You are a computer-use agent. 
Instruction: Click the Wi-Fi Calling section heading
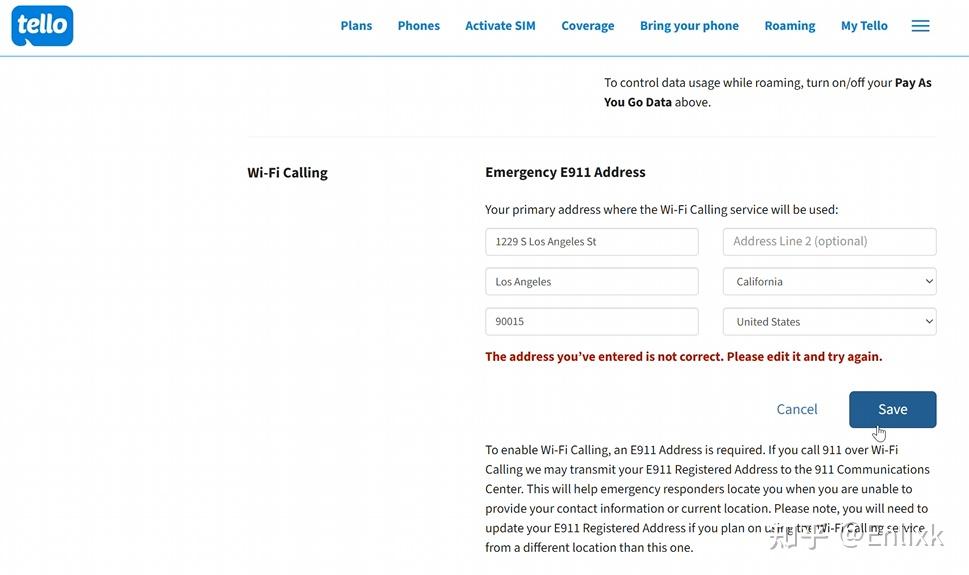coord(287,173)
